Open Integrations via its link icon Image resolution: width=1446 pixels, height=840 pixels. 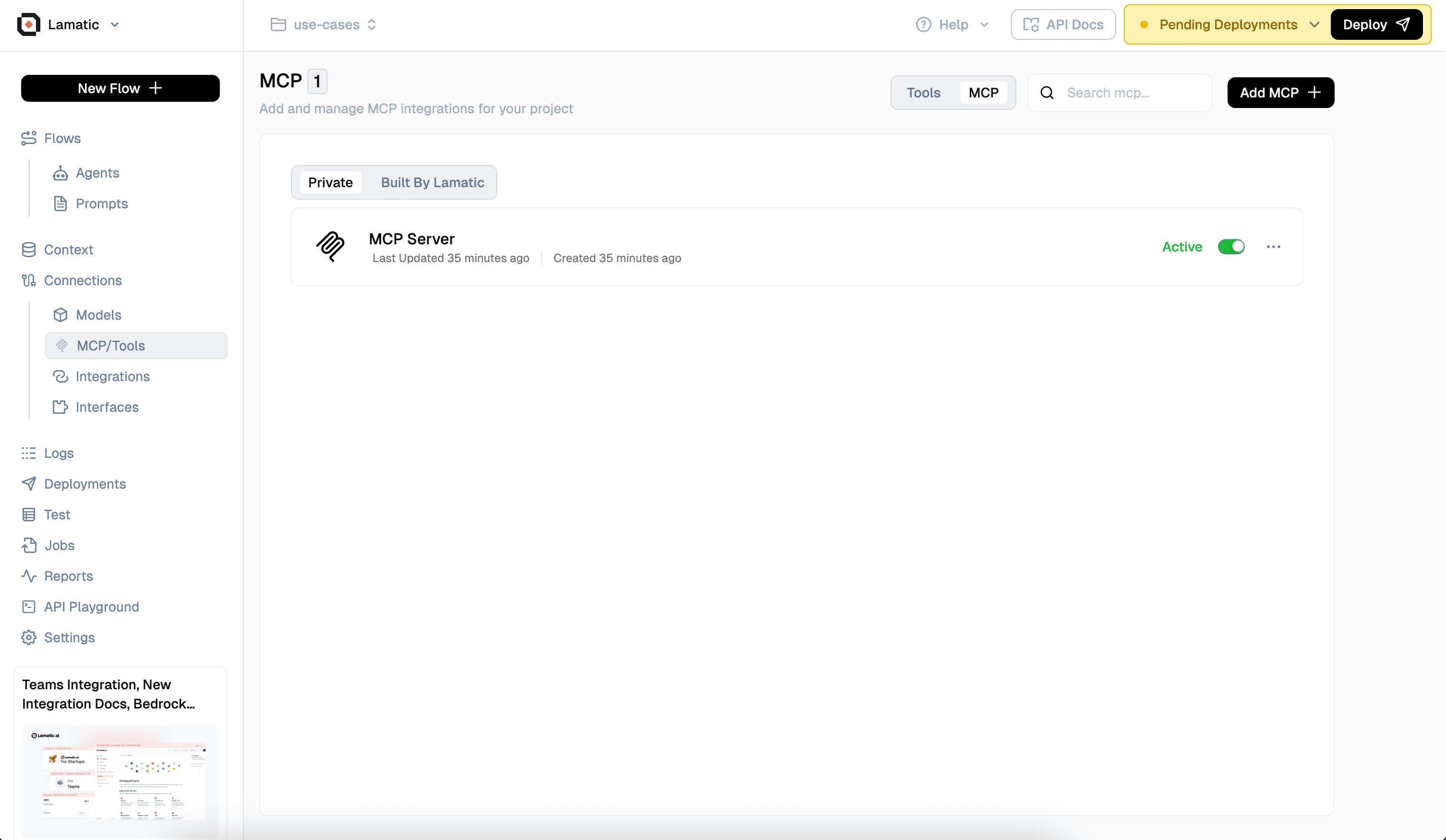coord(60,376)
